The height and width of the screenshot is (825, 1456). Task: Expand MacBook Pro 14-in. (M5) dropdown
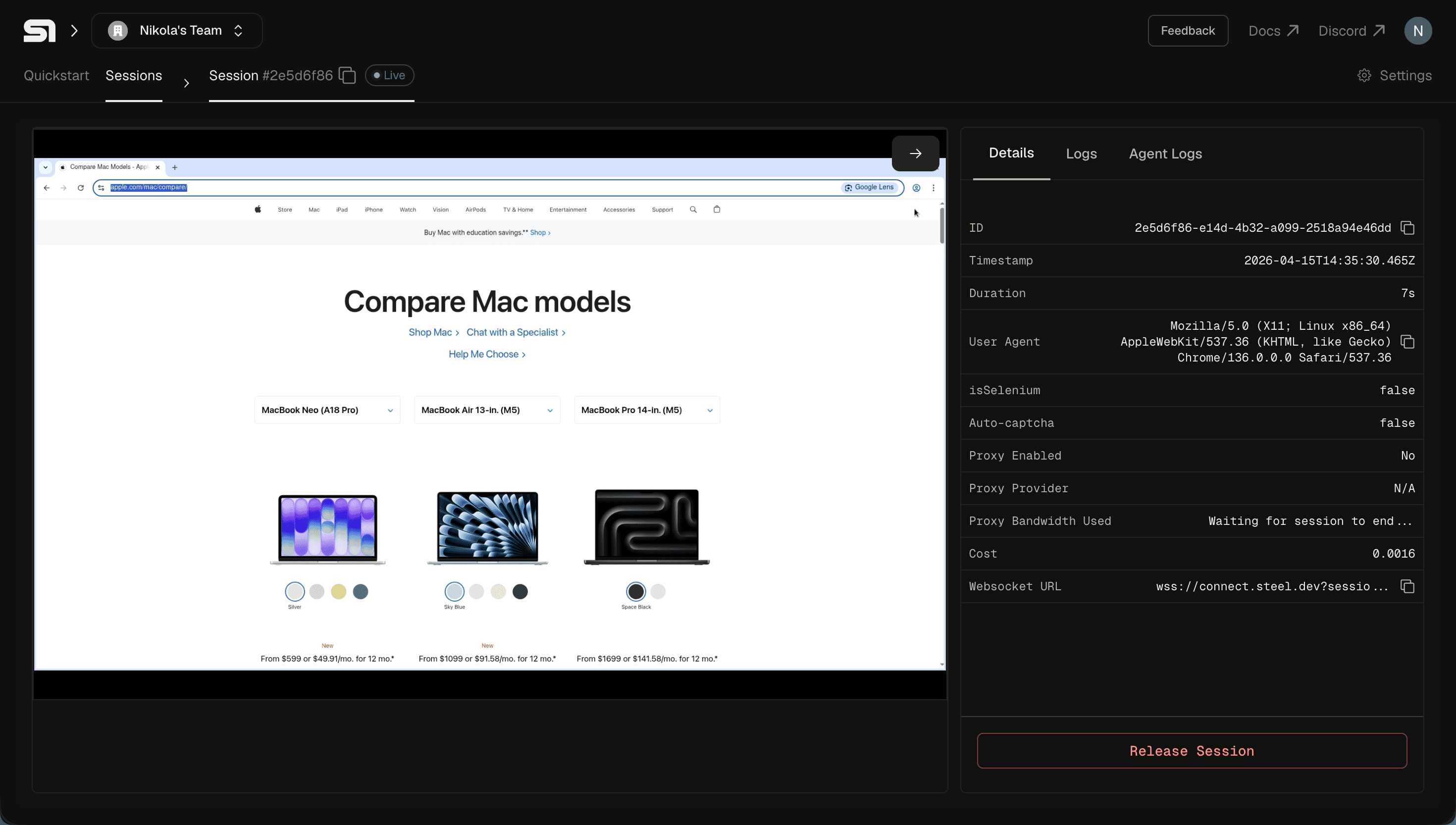click(646, 410)
